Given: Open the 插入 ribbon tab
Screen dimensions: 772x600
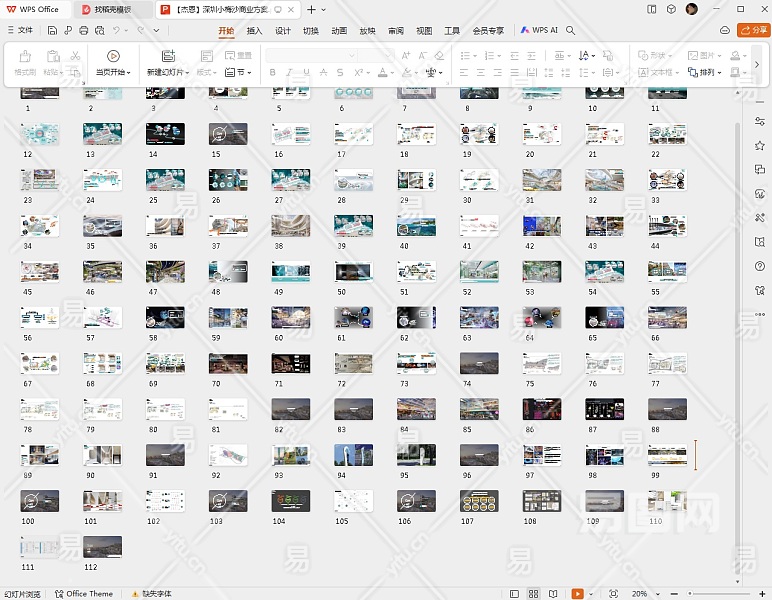Looking at the screenshot, I should (254, 31).
